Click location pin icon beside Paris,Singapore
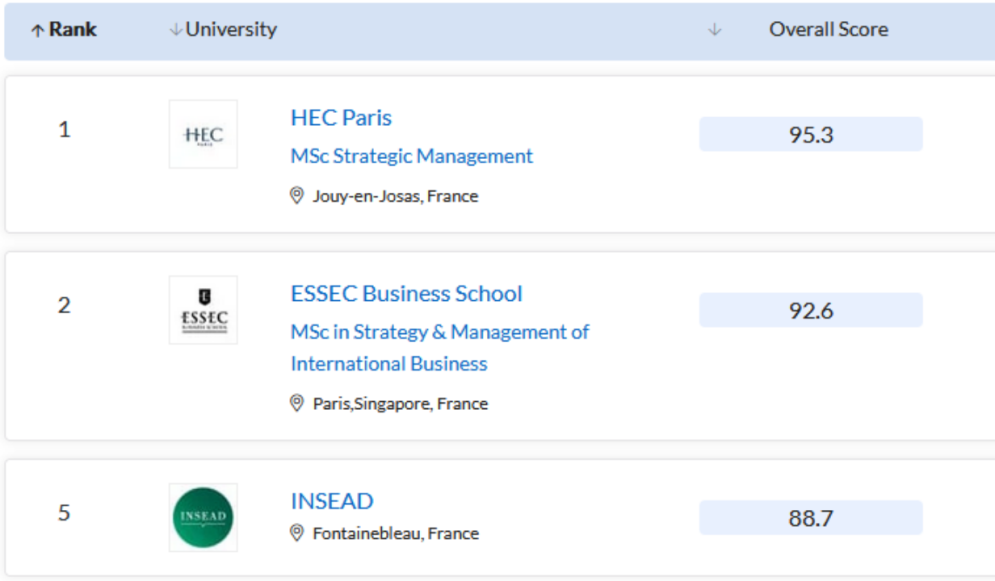Viewport: 995px width, 581px height. coord(297,403)
